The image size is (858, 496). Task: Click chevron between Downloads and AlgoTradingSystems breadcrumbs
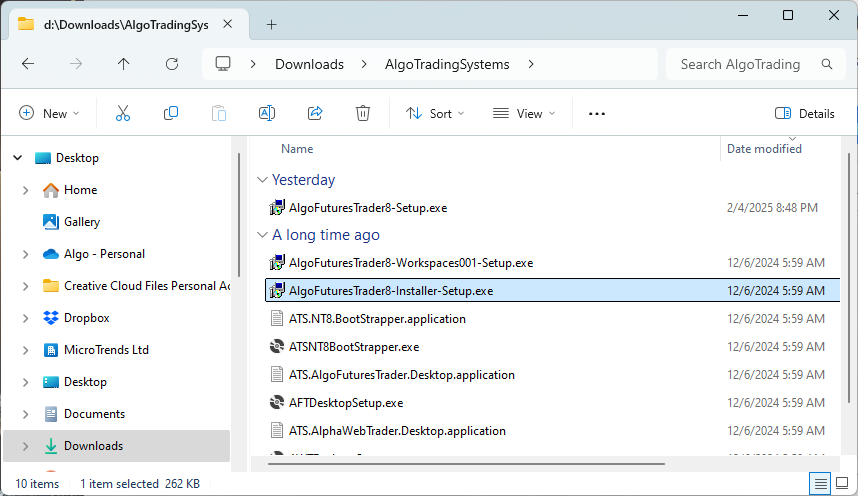(x=364, y=64)
